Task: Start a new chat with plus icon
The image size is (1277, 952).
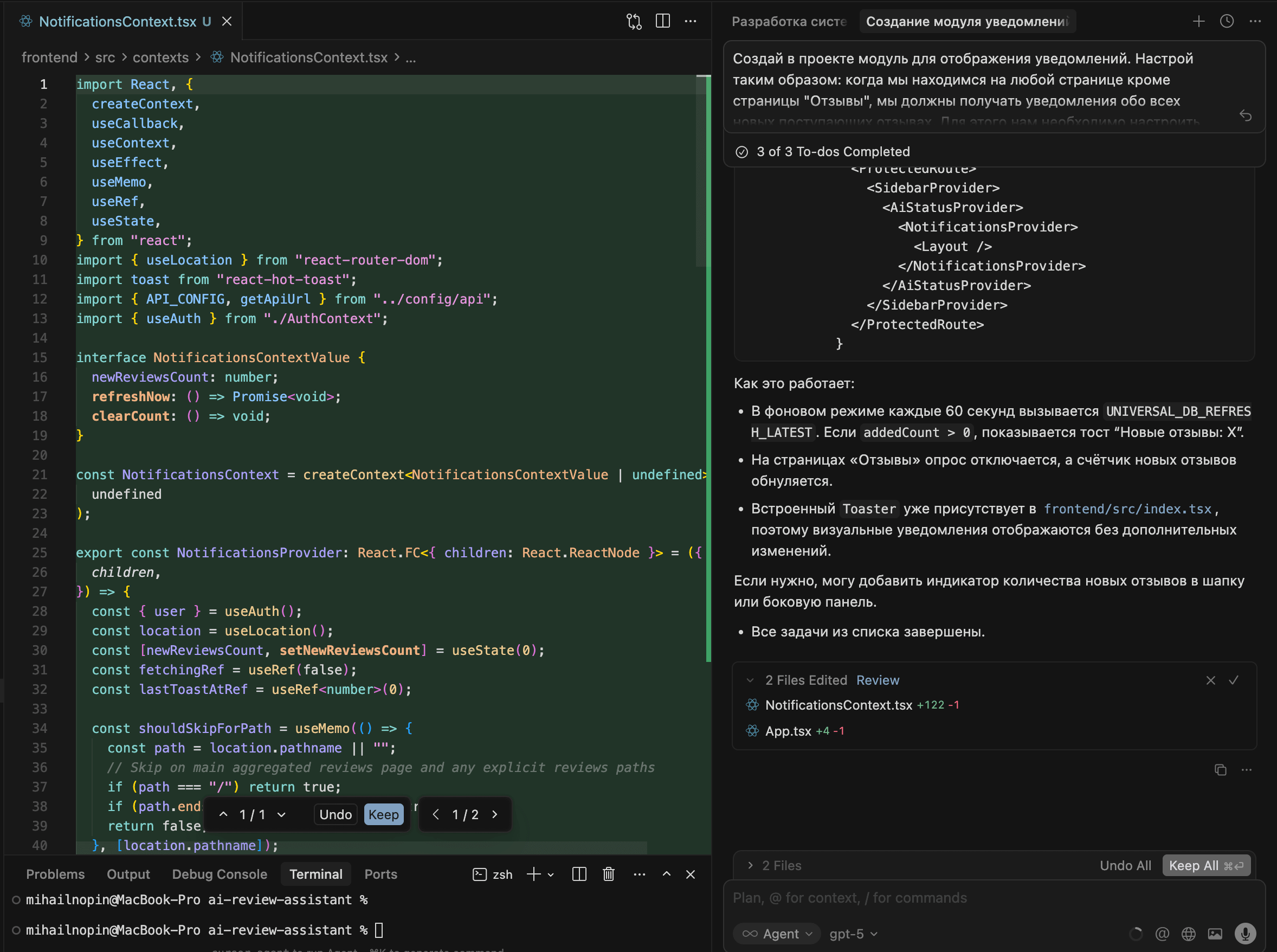Action: click(x=1198, y=22)
